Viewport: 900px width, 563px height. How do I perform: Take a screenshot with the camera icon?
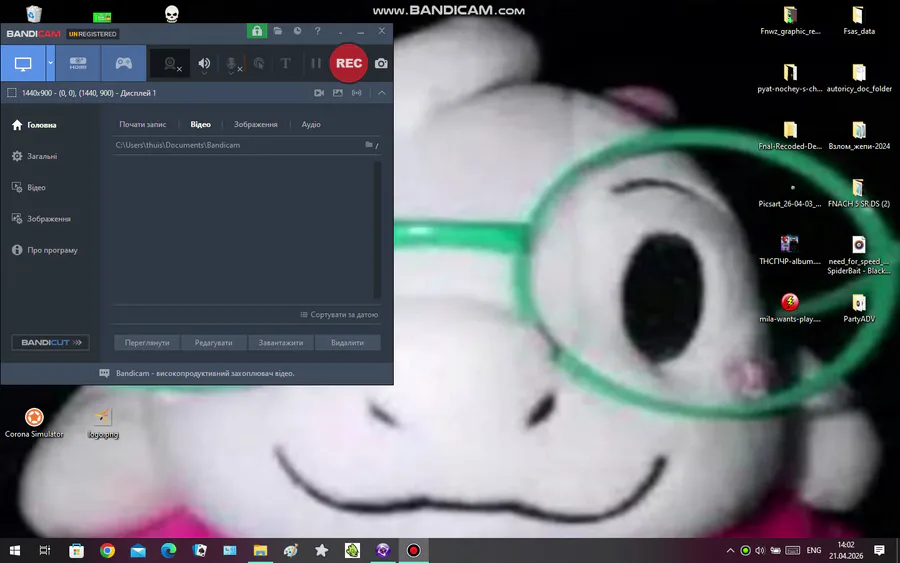[381, 64]
